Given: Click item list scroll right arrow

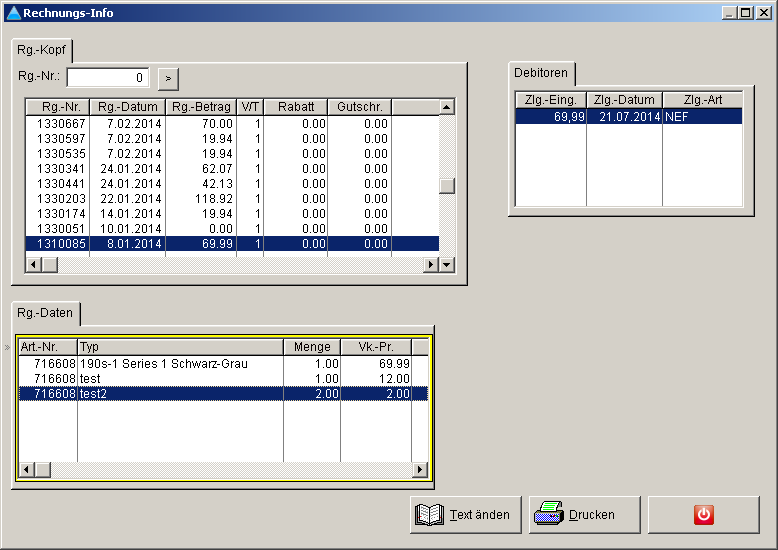Looking at the screenshot, I should point(420,469).
